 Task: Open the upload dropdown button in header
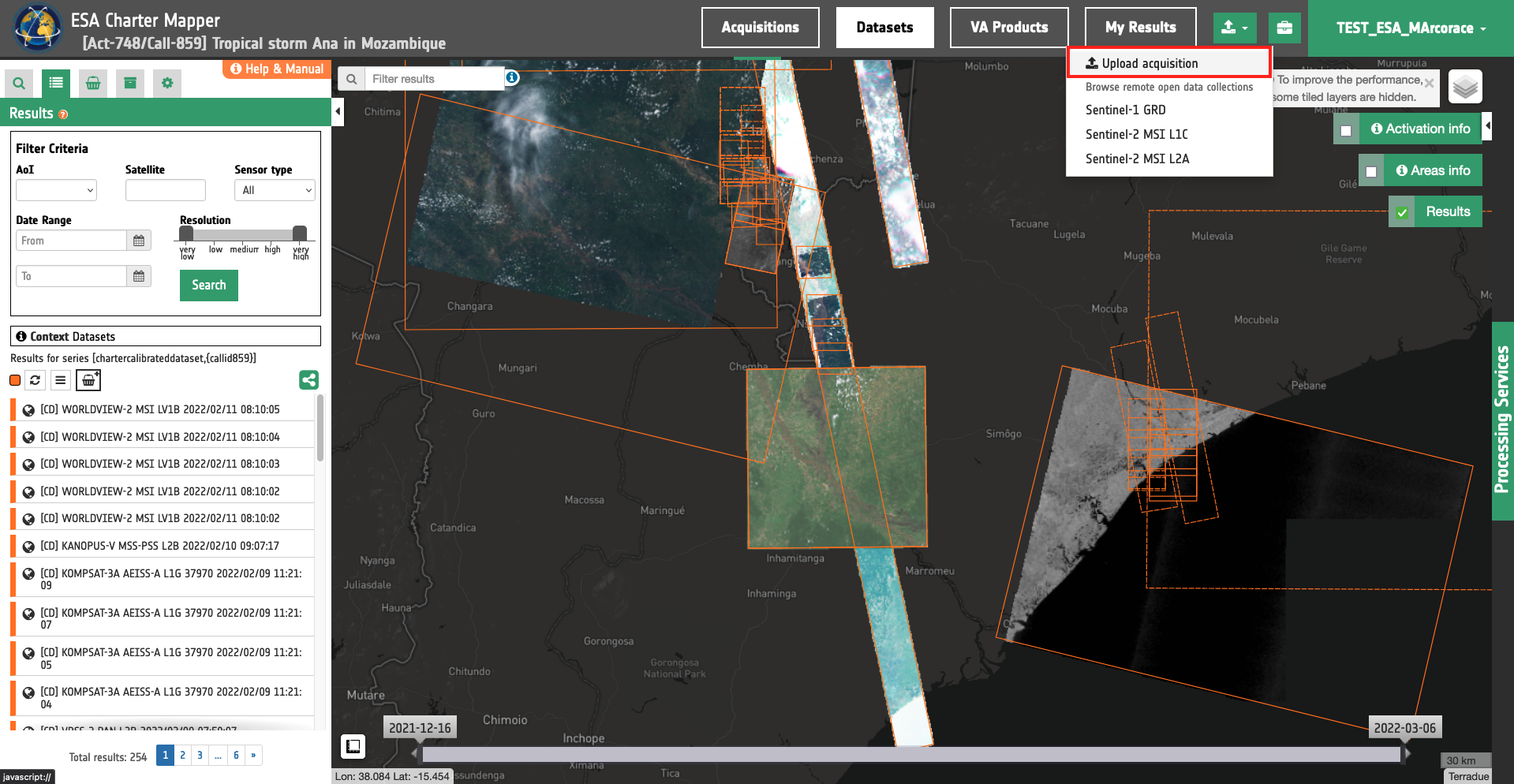pos(1235,28)
